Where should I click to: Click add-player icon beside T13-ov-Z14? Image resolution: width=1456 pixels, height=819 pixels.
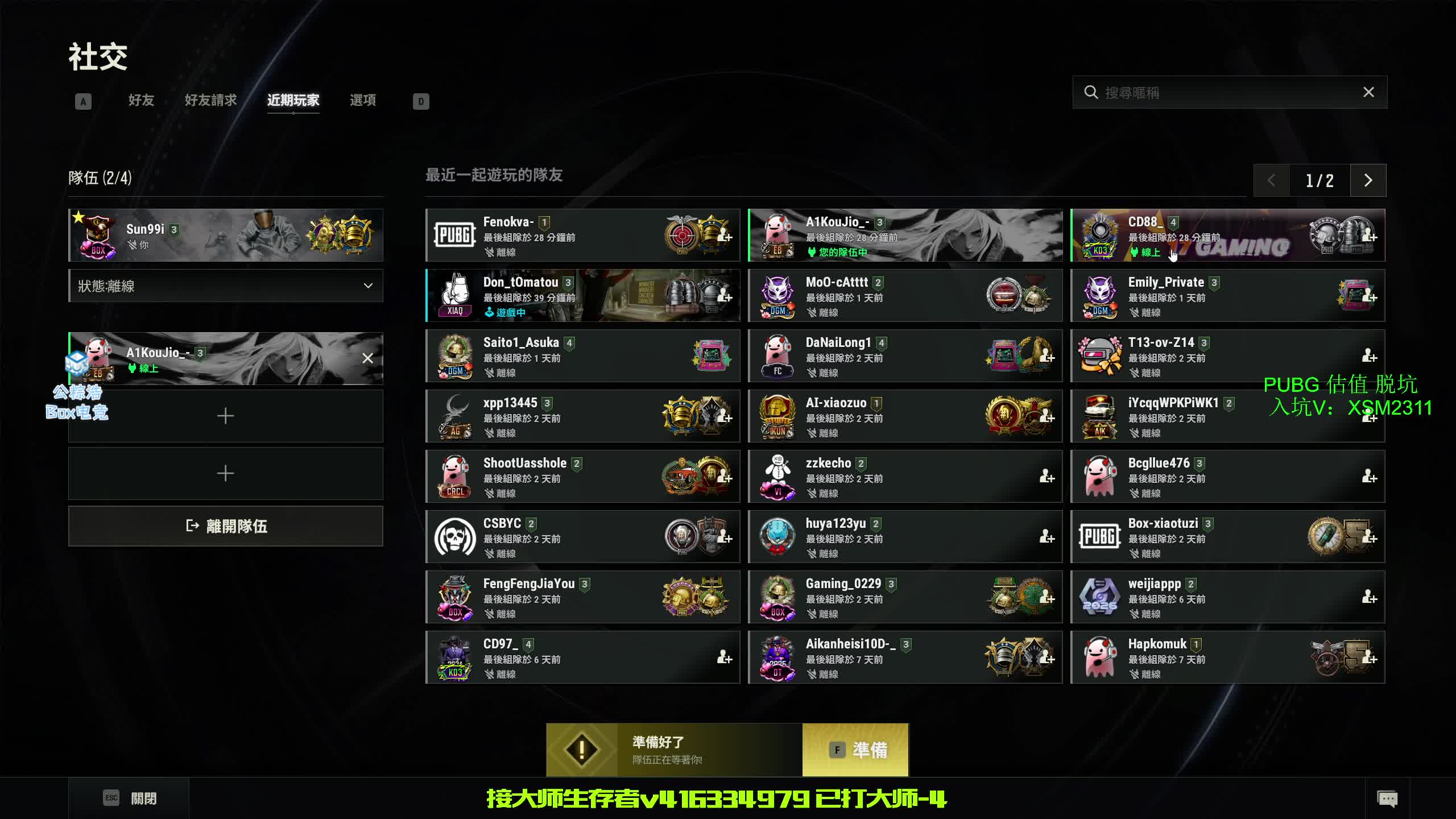pyautogui.click(x=1369, y=355)
